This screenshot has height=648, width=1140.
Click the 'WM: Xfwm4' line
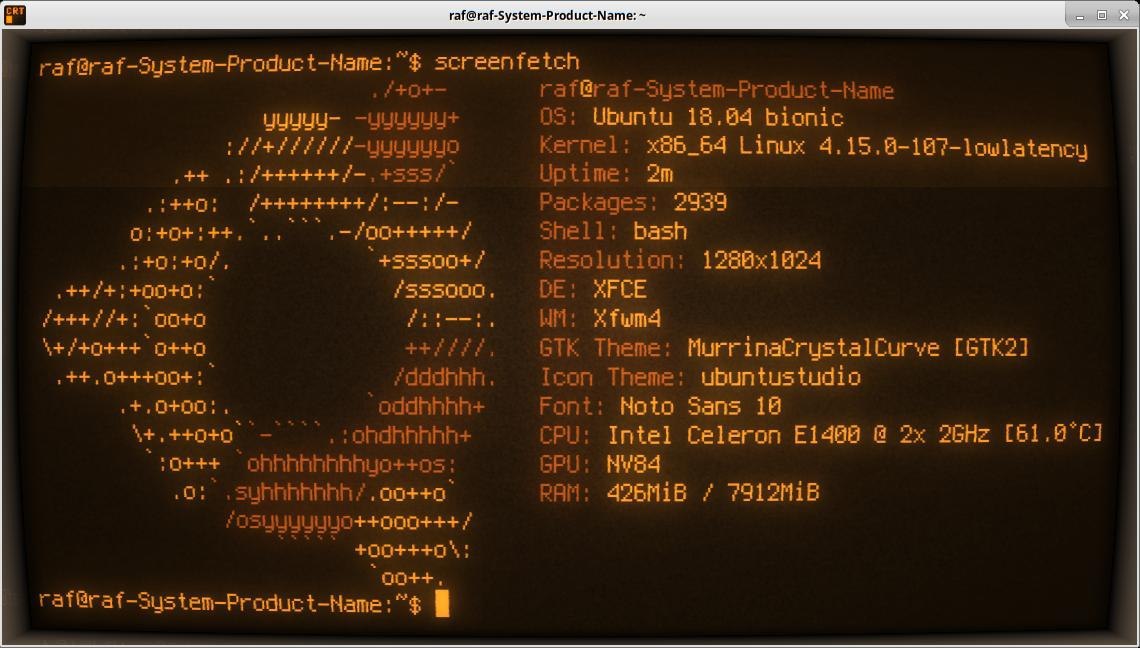click(x=600, y=319)
